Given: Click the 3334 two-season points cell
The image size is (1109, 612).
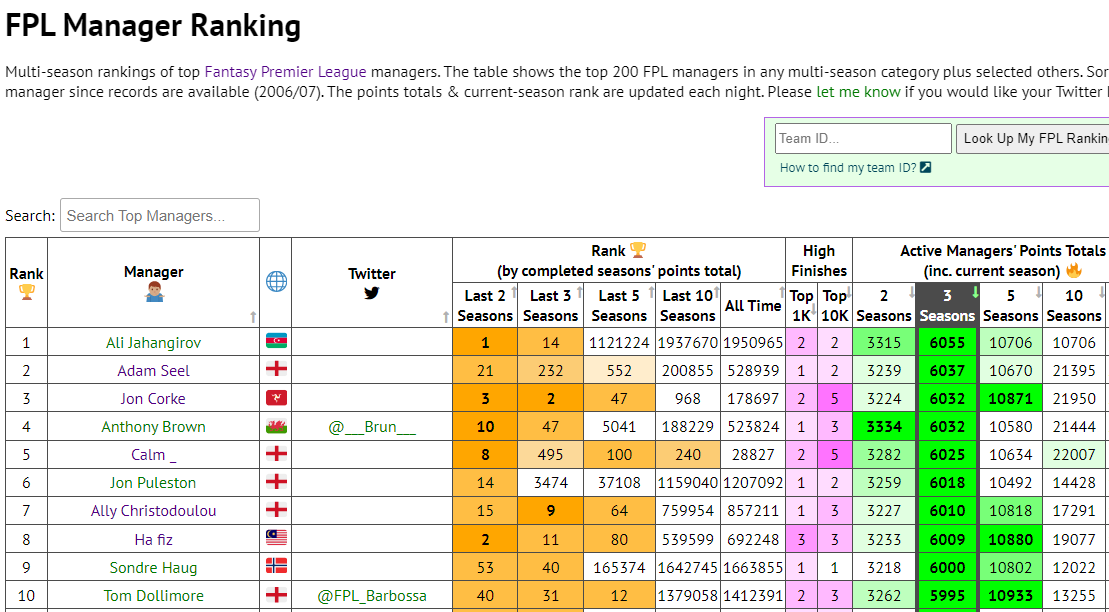Looking at the screenshot, I should (x=884, y=427).
